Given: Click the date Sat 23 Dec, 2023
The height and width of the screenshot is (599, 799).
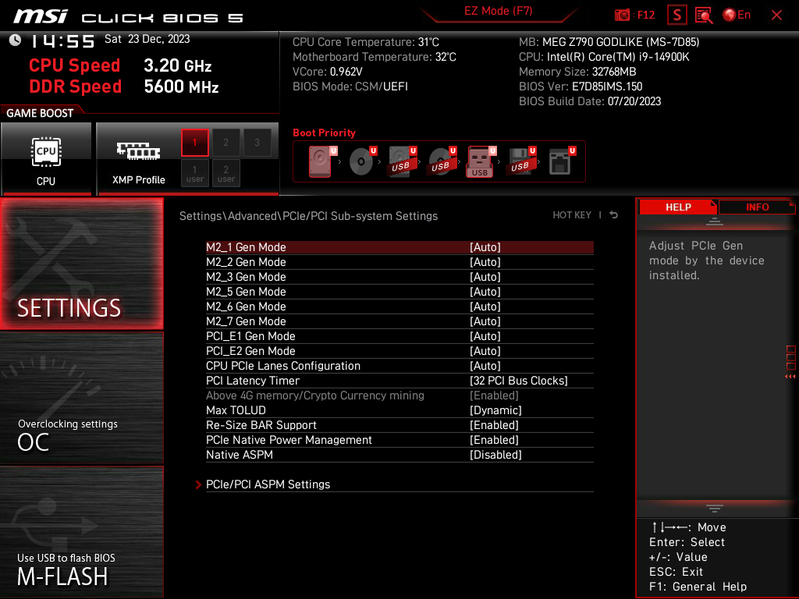Looking at the screenshot, I should [147, 39].
